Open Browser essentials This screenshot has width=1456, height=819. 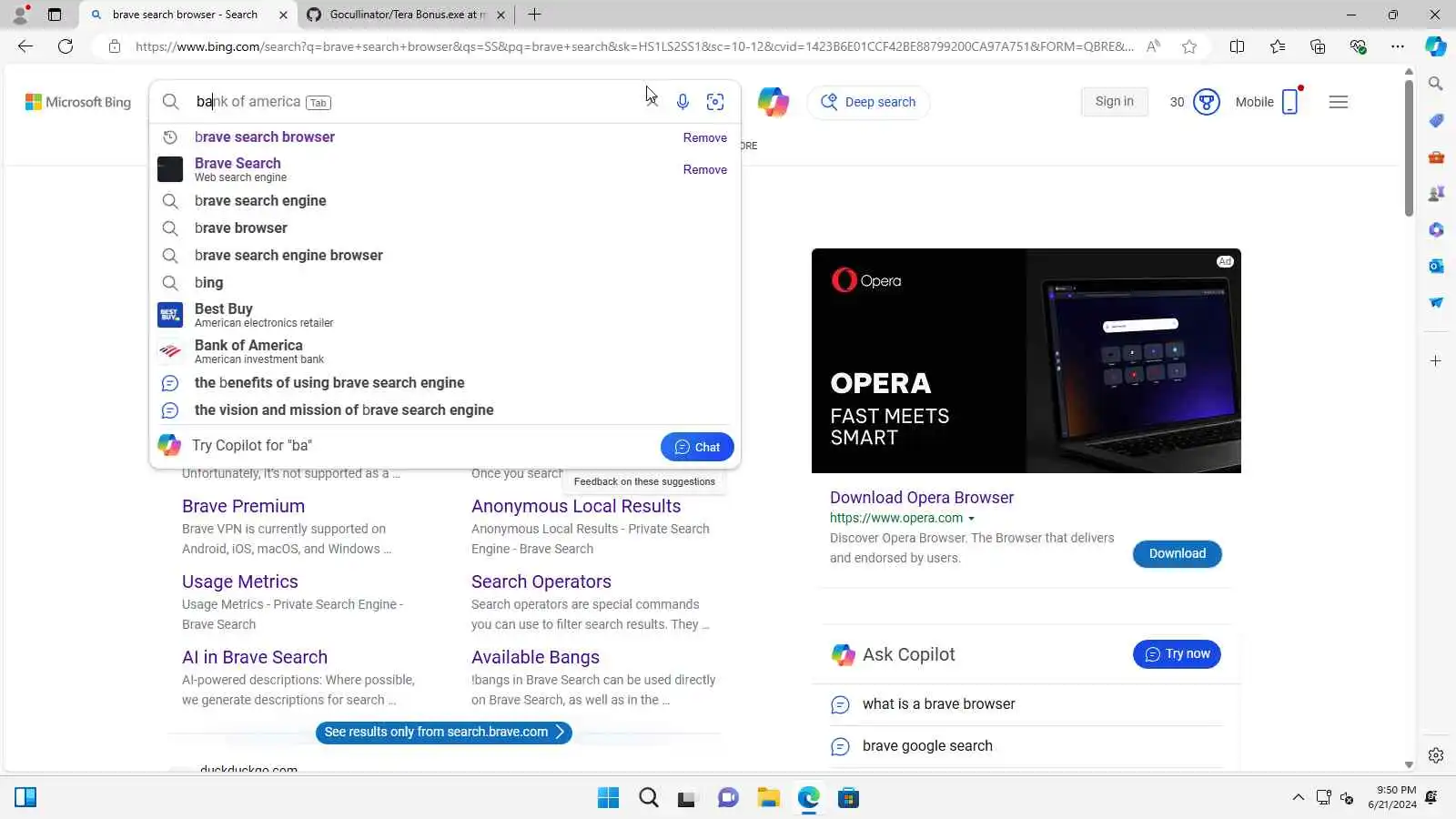(1358, 46)
